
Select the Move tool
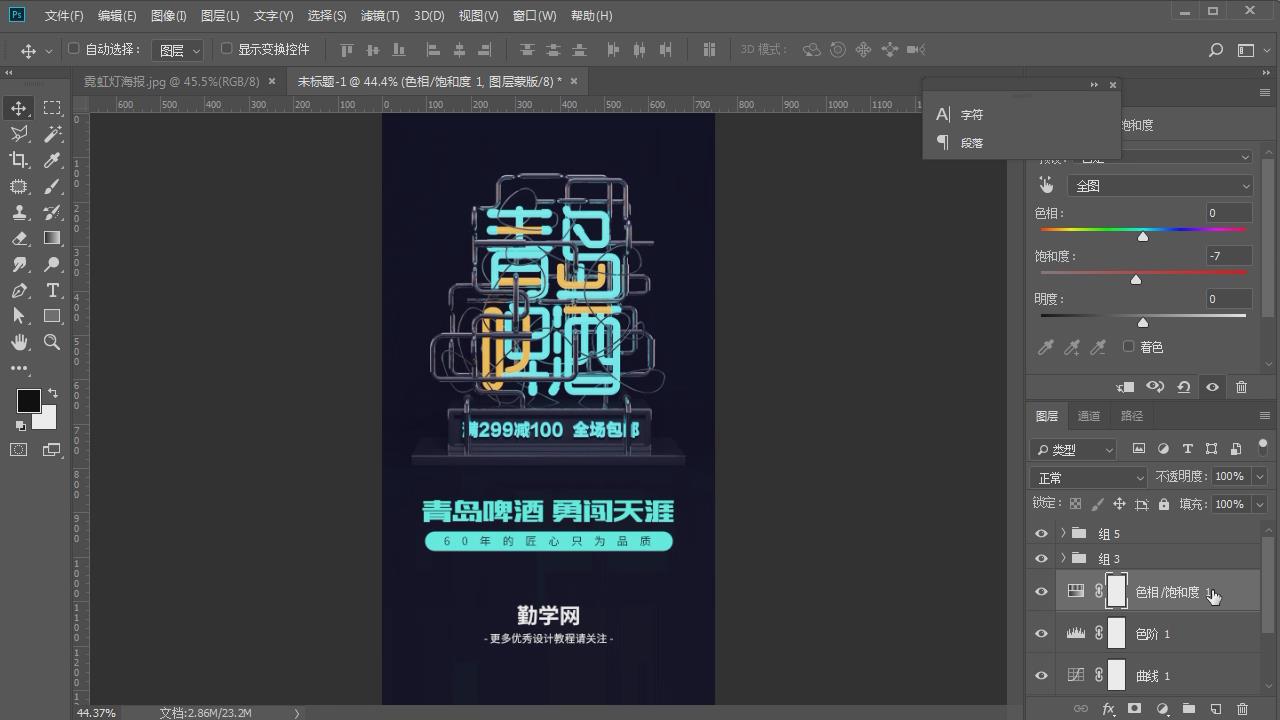pos(19,108)
